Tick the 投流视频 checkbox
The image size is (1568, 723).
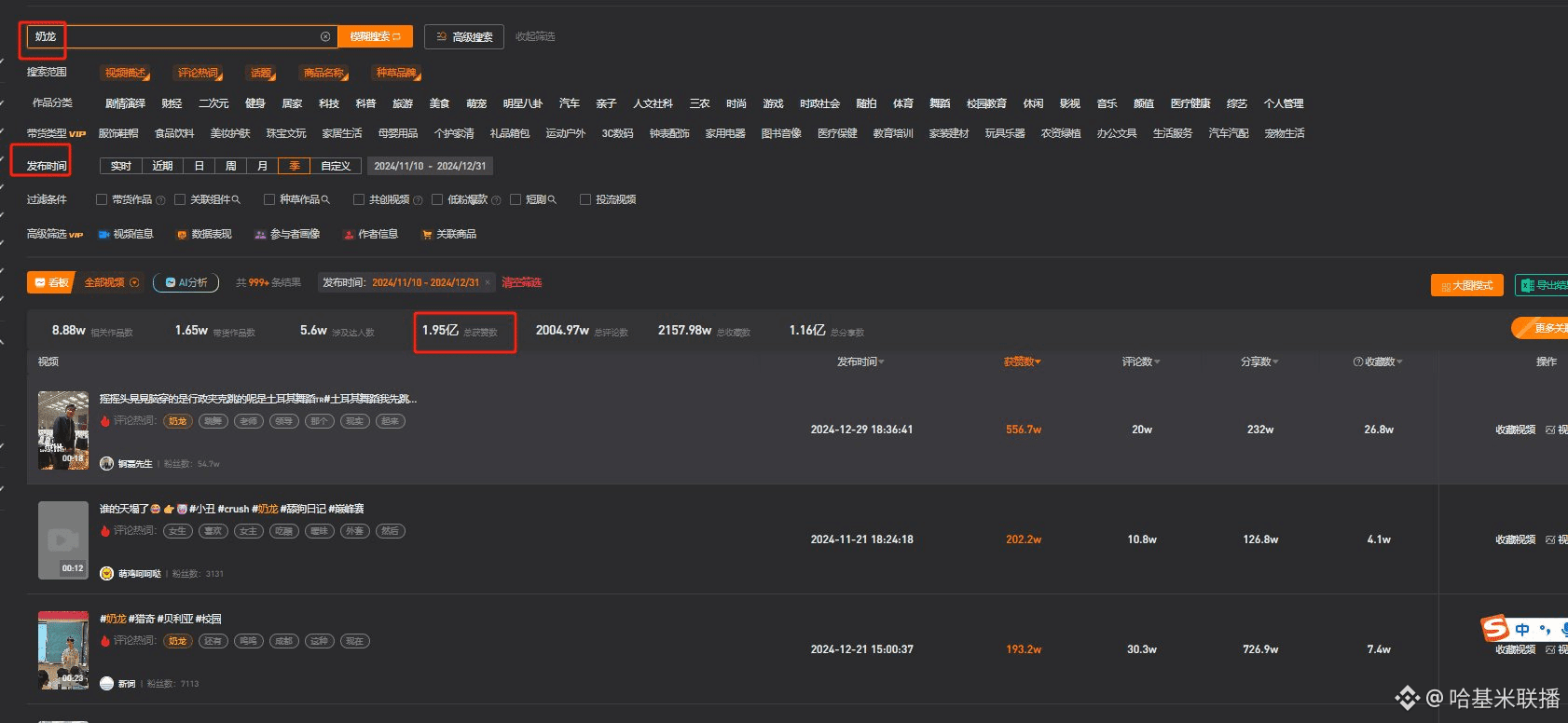[x=585, y=199]
